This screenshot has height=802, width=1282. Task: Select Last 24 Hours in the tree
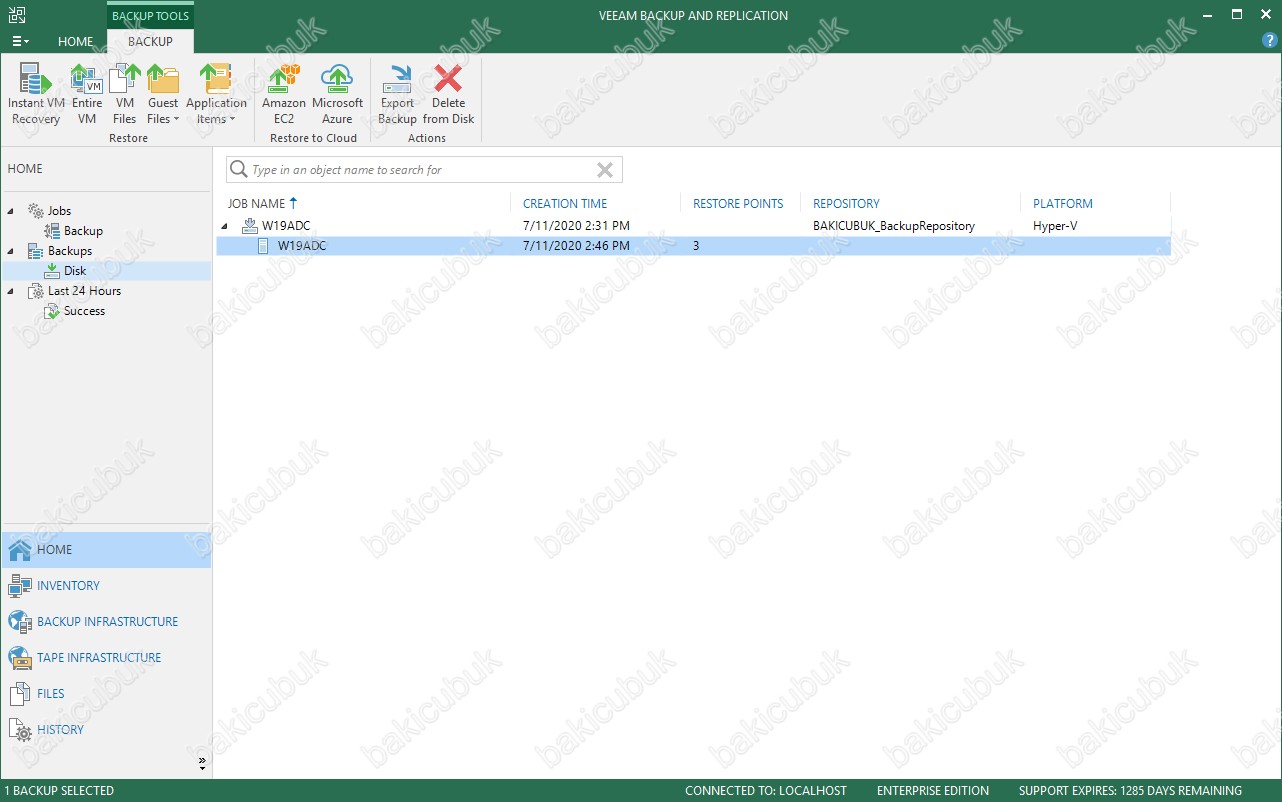84,291
